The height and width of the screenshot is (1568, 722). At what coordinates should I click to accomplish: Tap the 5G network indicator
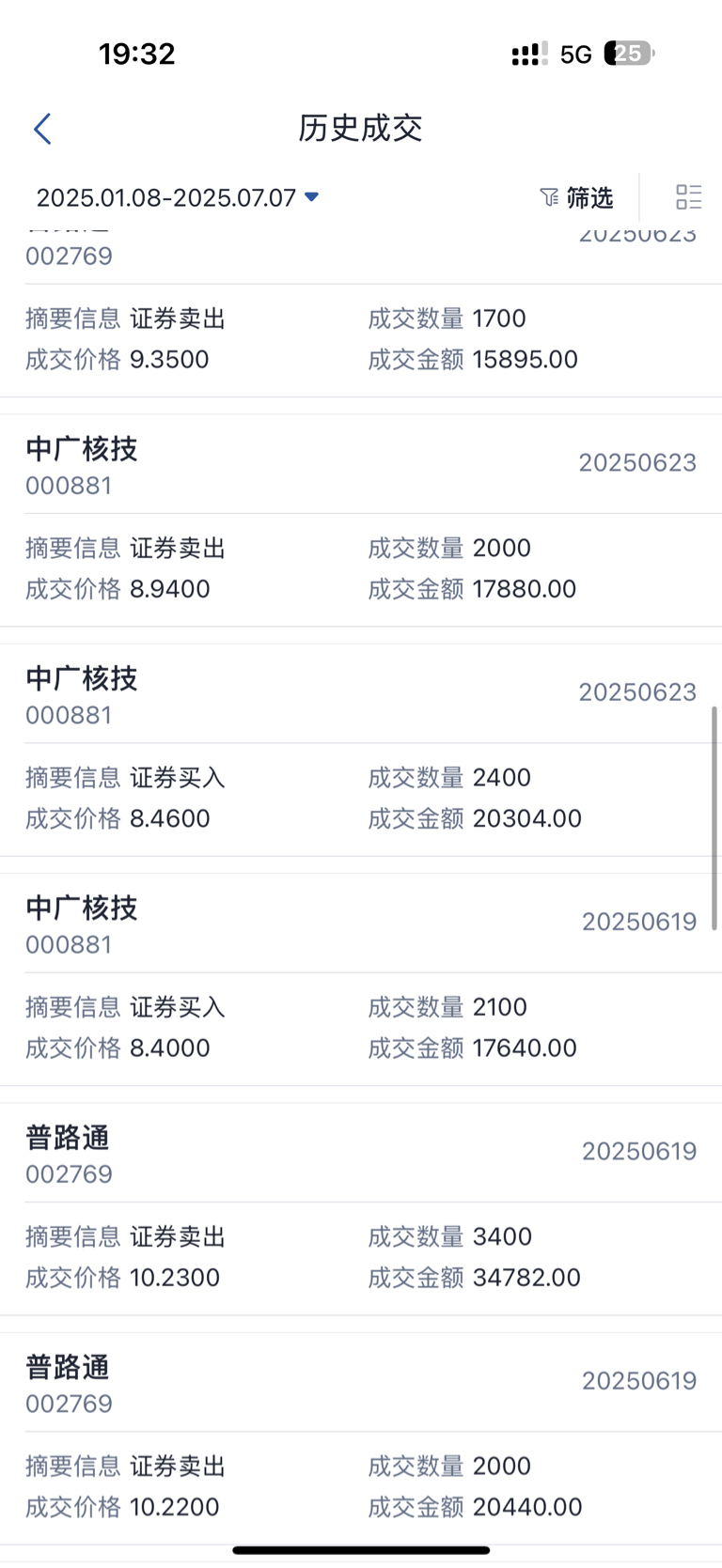pyautogui.click(x=576, y=54)
